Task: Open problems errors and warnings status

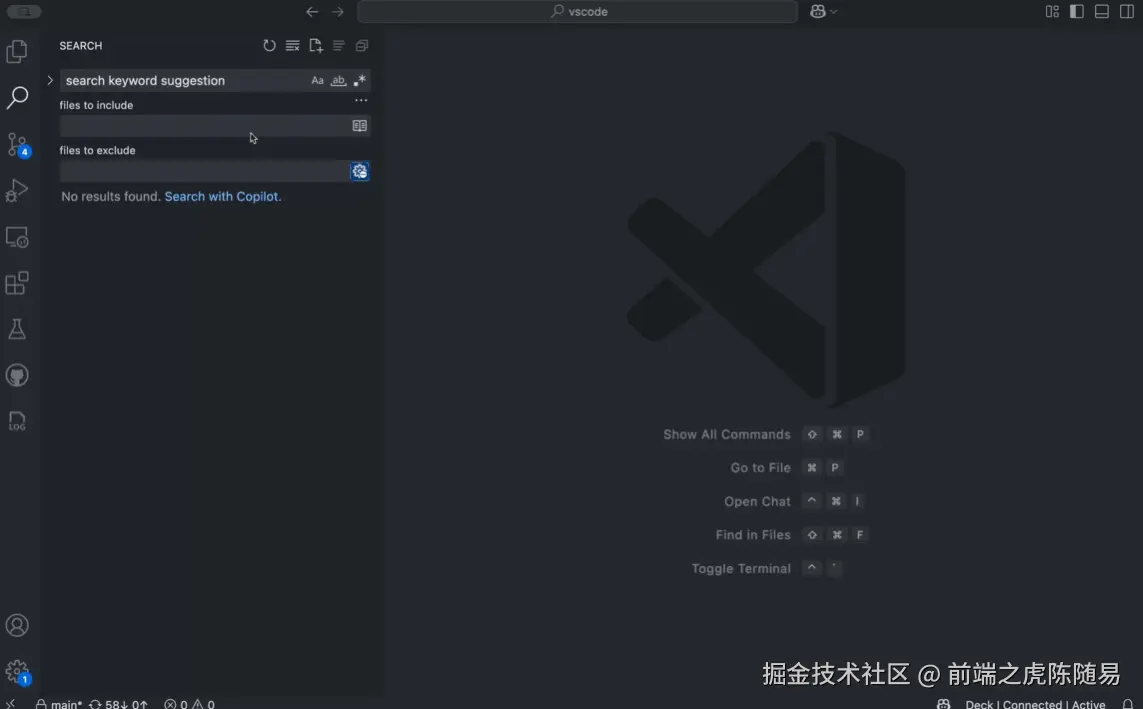Action: pos(190,704)
